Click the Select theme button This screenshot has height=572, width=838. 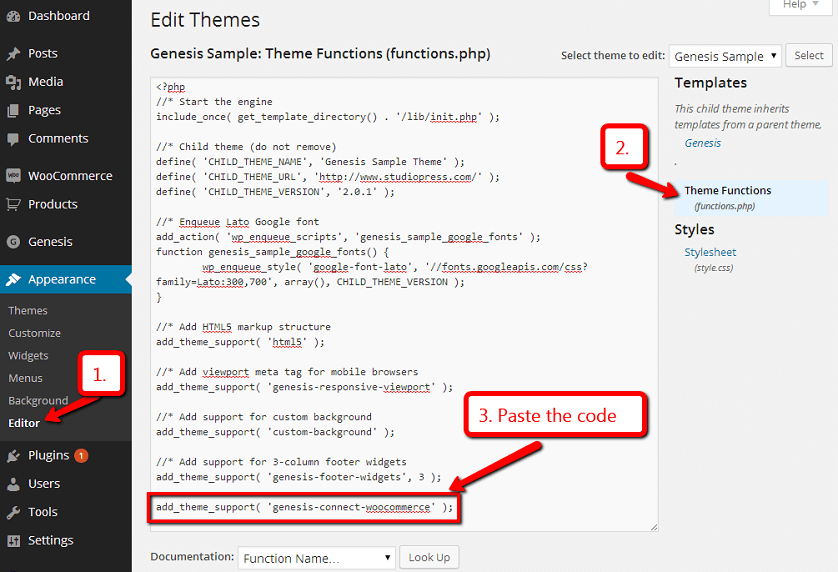tap(809, 56)
